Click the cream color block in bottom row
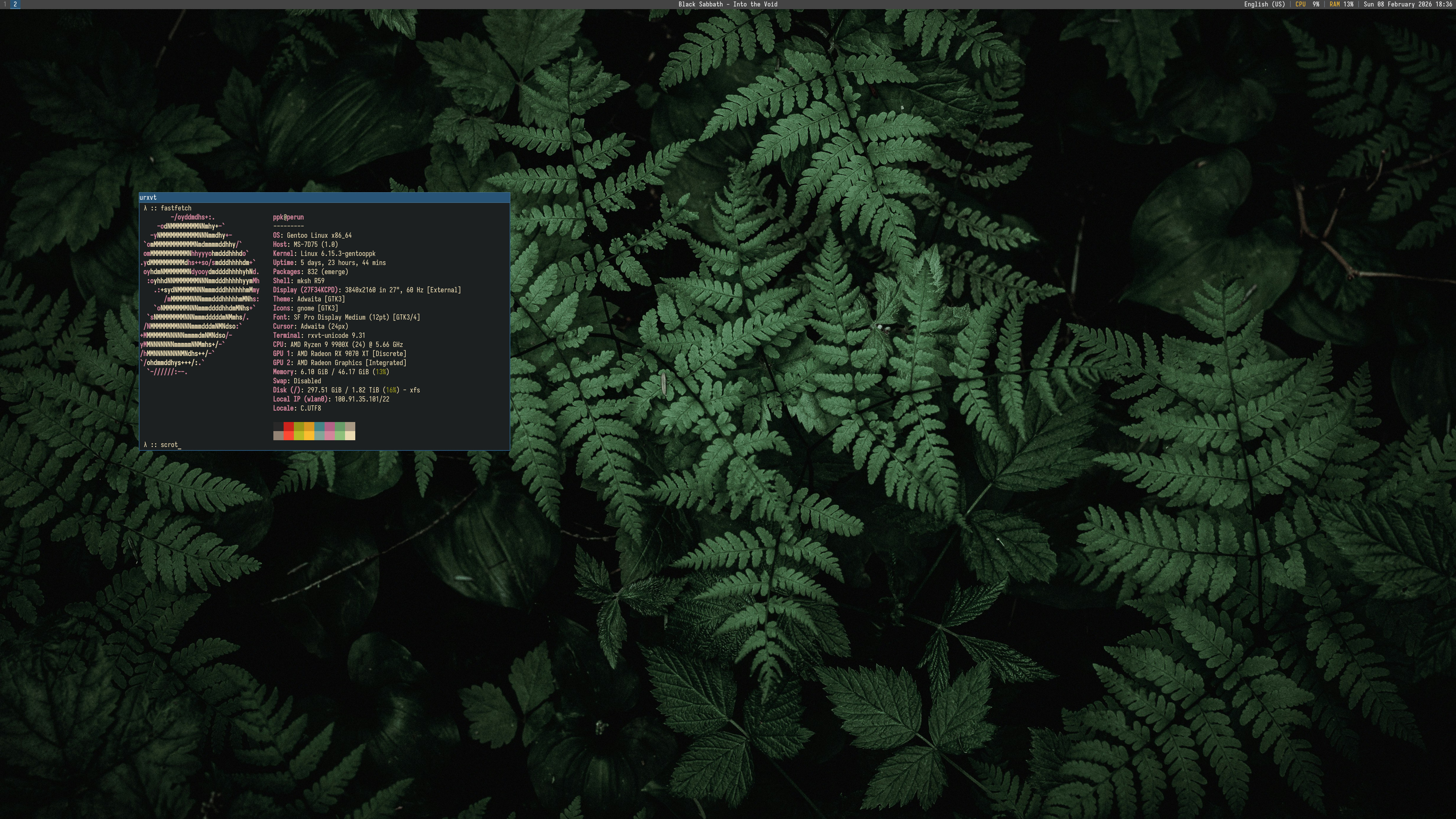The height and width of the screenshot is (819, 1456). click(350, 435)
